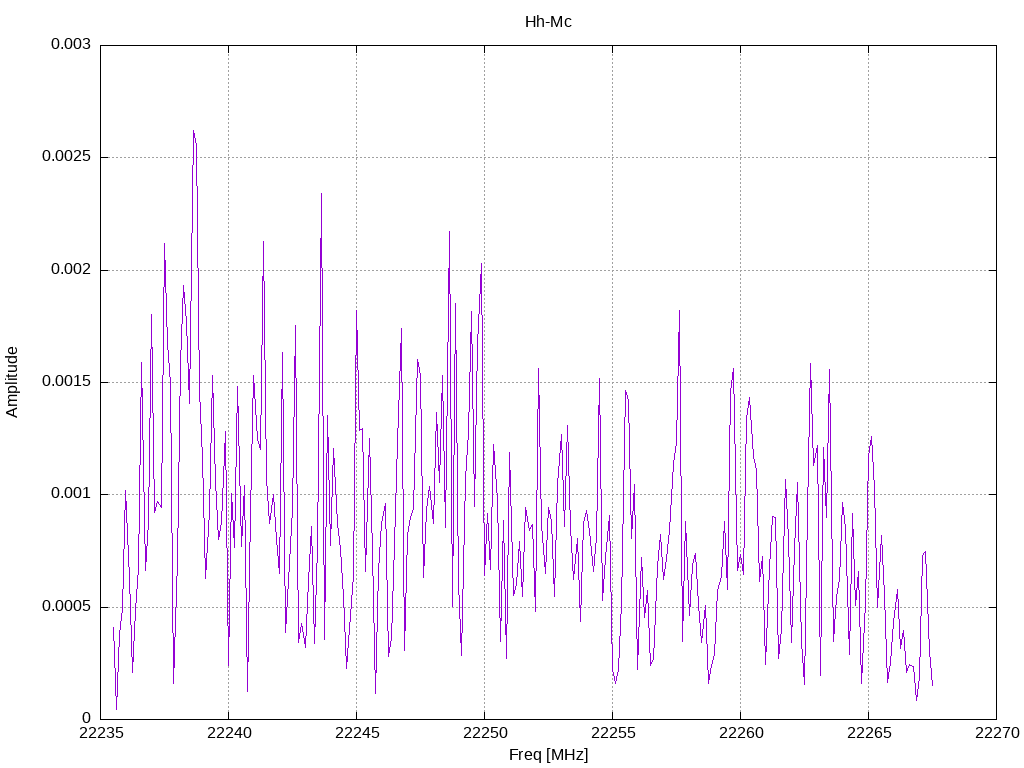Click the 0.002 y-axis tick label
Viewport: 1024px width, 768px height.
click(x=71, y=270)
